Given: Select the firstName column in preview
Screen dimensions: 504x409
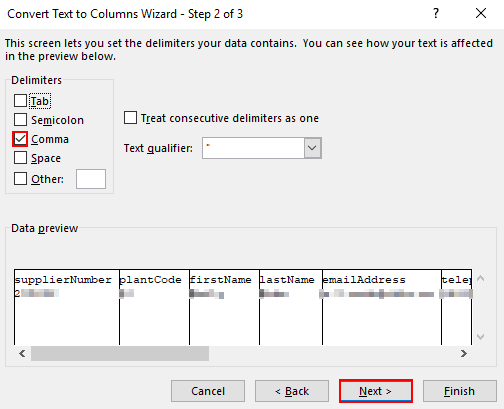Looking at the screenshot, I should click(x=224, y=307).
